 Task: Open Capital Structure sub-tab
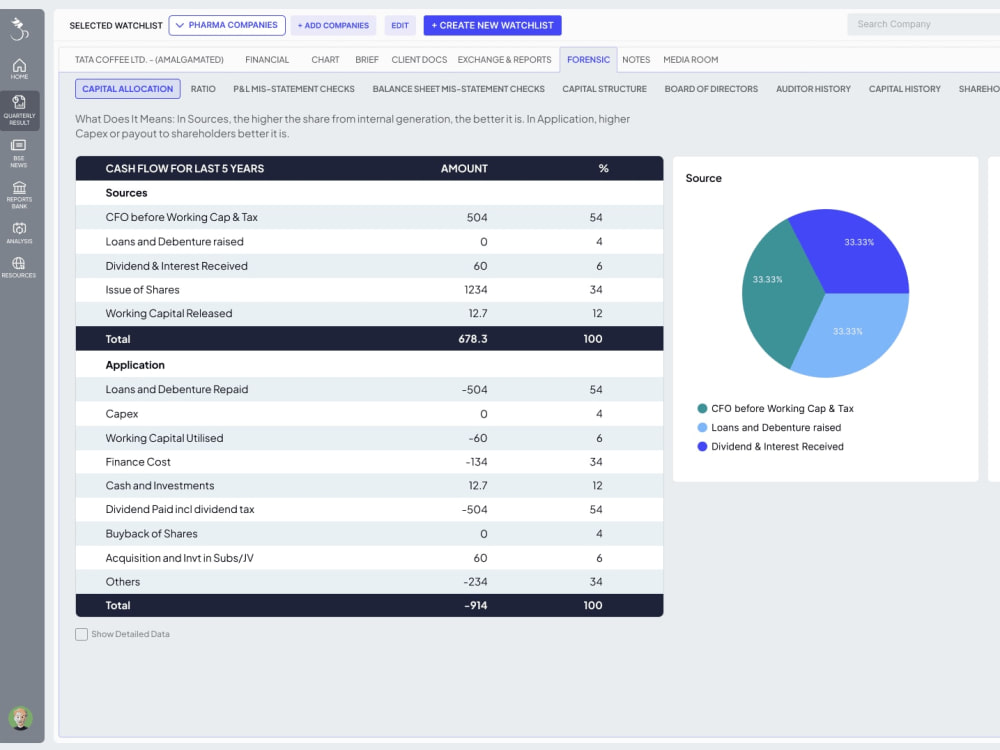(x=605, y=89)
